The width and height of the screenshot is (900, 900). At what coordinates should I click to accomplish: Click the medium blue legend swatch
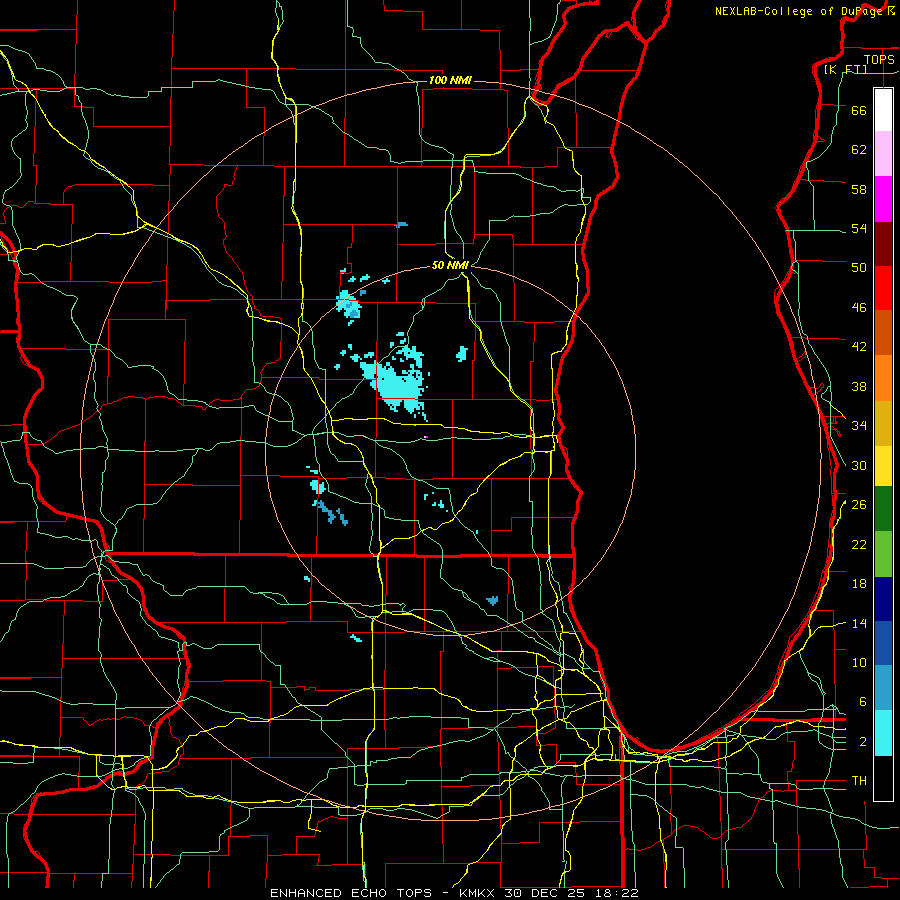click(x=883, y=643)
